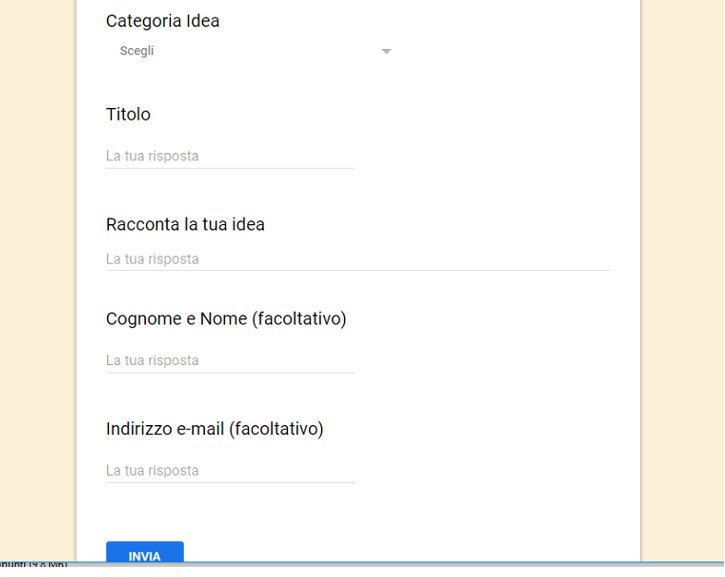Image resolution: width=725 pixels, height=577 pixels.
Task: Click the 'Categoria Idea' question label
Action: (x=162, y=21)
